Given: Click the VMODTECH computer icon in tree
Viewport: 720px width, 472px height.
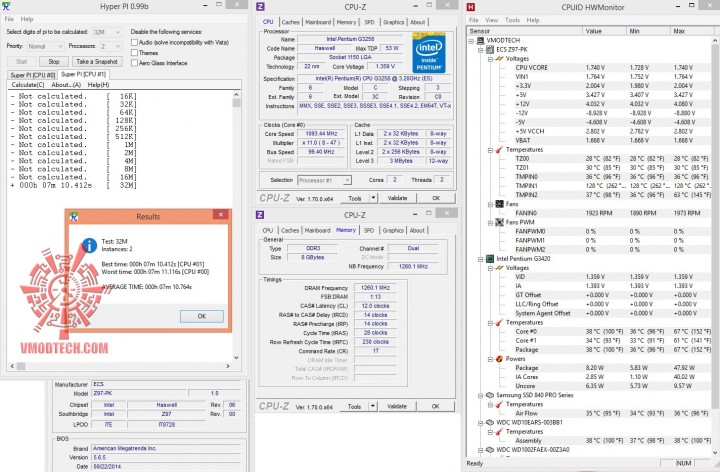Looking at the screenshot, I should tap(480, 40).
